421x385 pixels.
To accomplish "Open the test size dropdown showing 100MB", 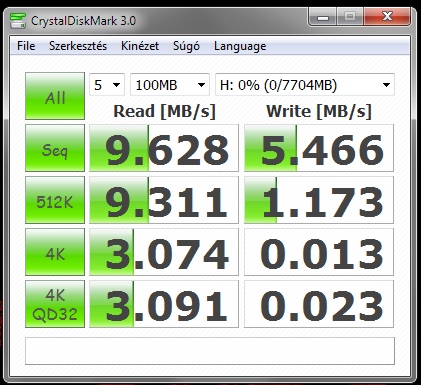I will 170,85.
